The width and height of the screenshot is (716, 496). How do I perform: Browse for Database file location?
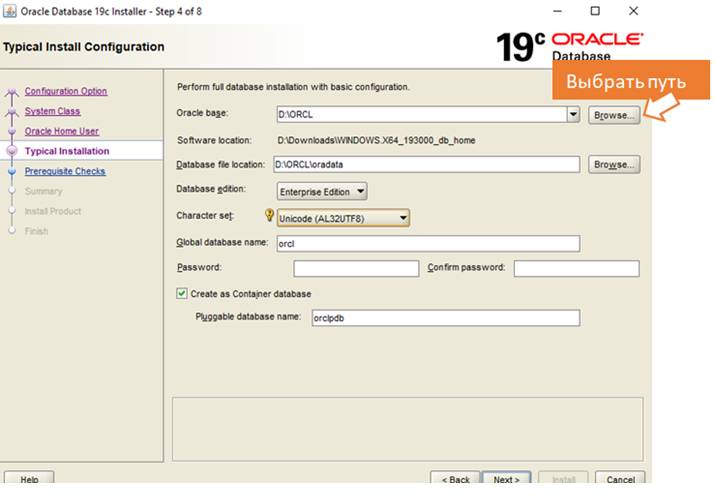pos(614,164)
